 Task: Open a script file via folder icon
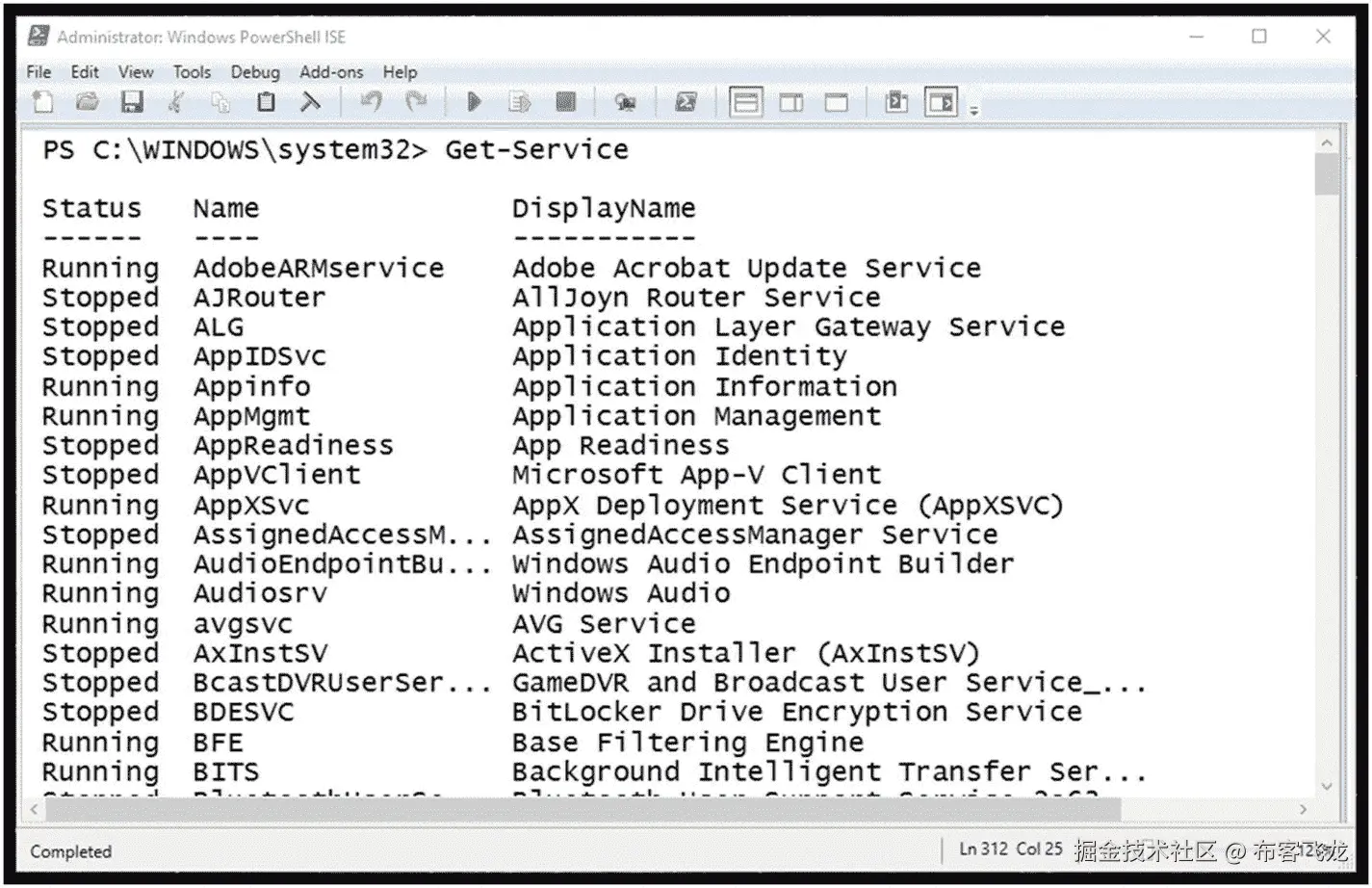pyautogui.click(x=88, y=102)
